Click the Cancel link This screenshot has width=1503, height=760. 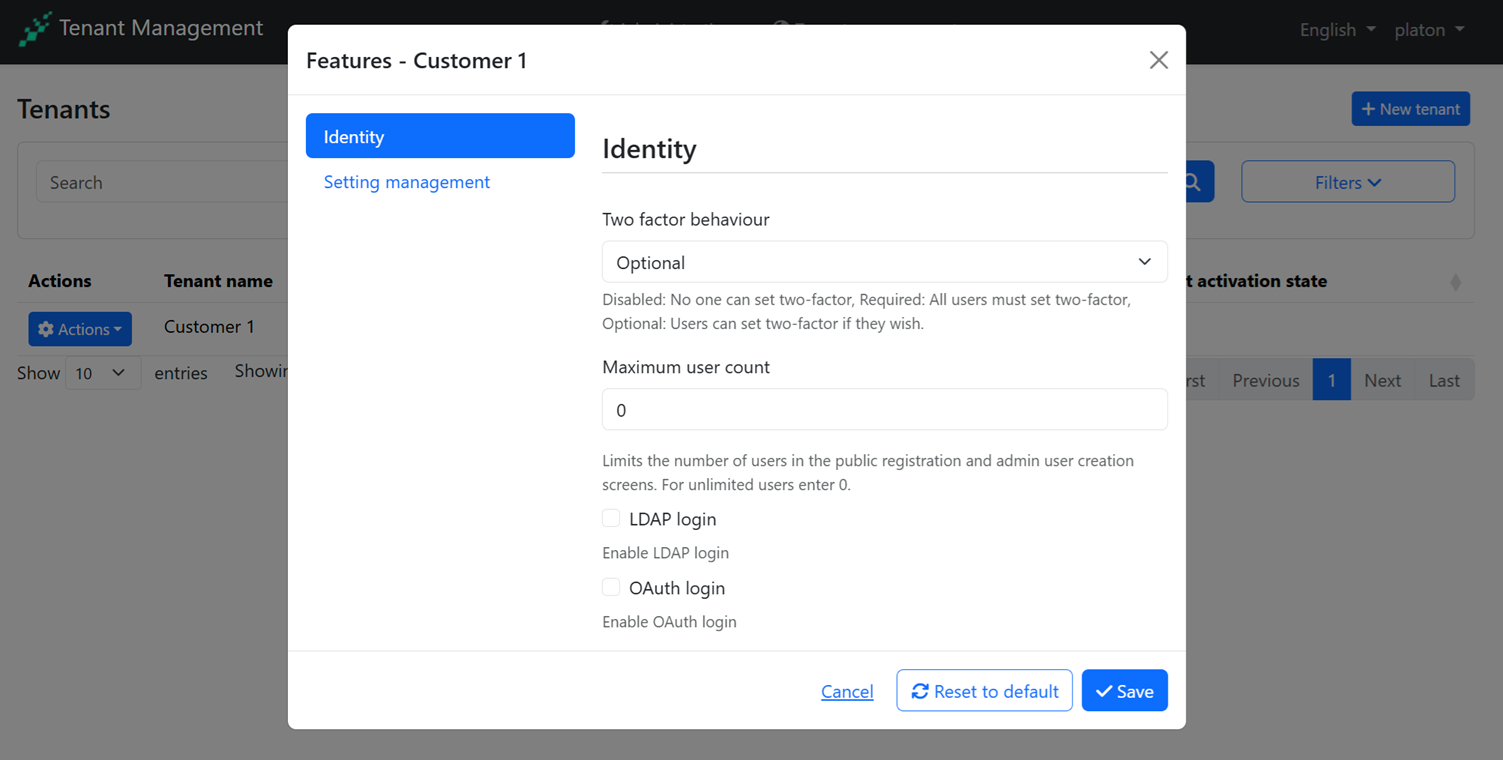click(847, 691)
